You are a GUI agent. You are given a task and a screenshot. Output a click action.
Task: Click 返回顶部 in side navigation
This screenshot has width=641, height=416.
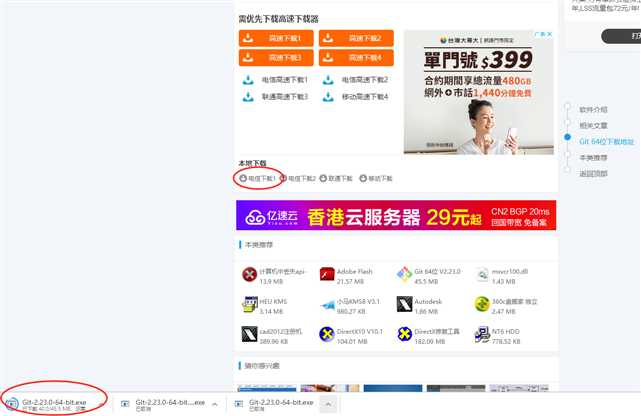(x=593, y=174)
